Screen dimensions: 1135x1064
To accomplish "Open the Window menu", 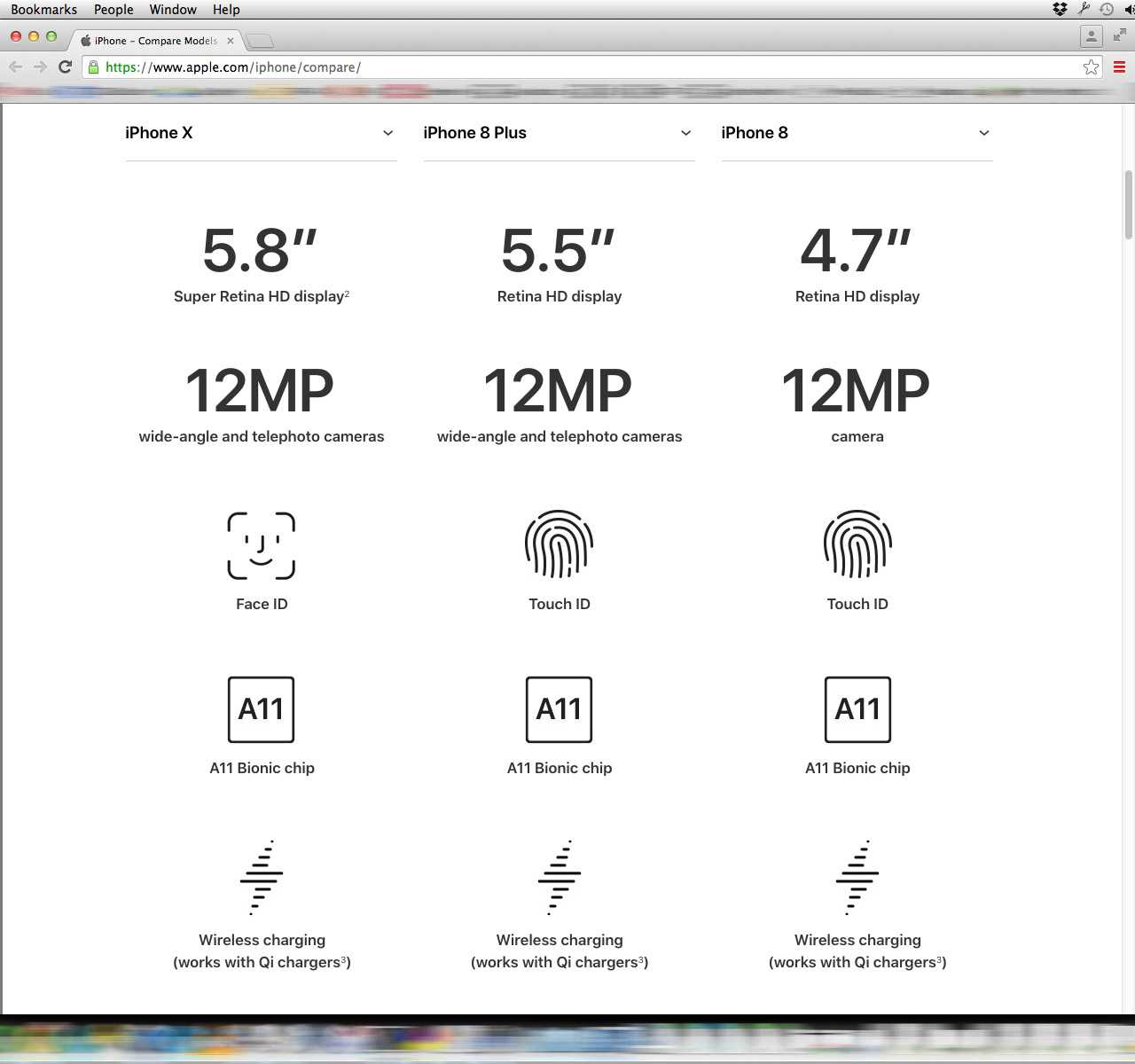I will click(x=173, y=10).
